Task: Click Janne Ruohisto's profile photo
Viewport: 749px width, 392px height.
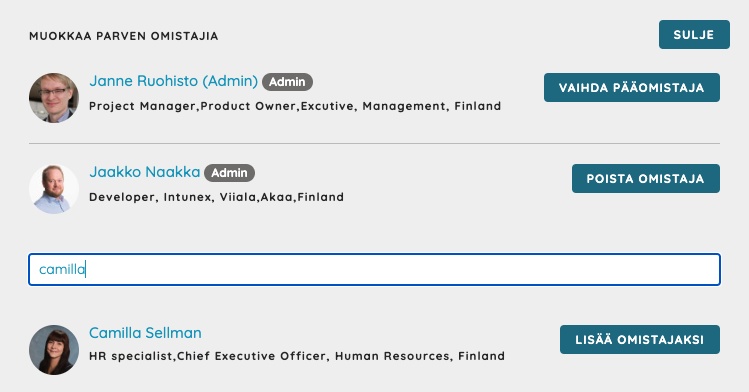Action: click(54, 98)
